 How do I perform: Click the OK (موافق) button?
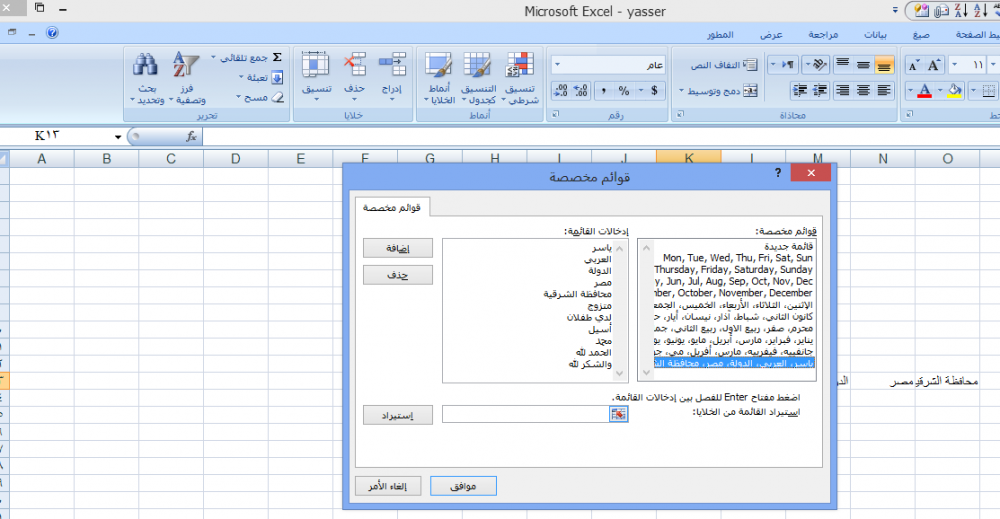(x=464, y=486)
